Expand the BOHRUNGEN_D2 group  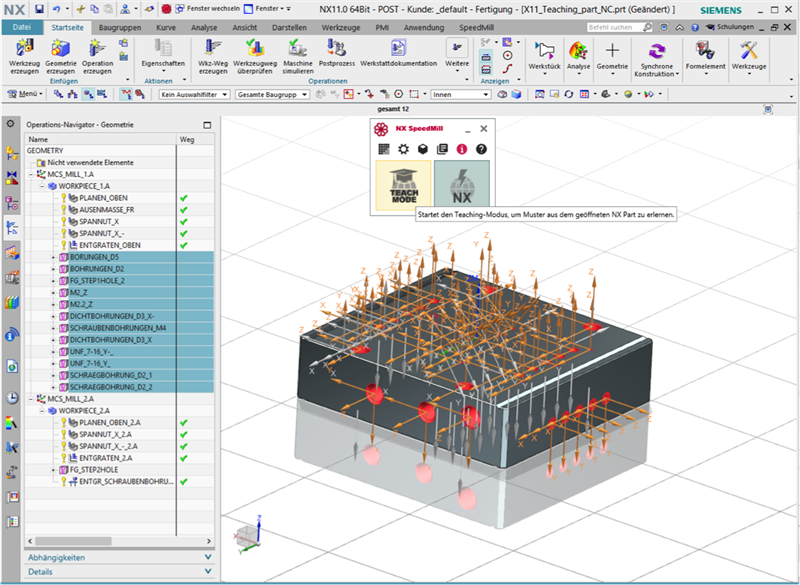pos(54,270)
